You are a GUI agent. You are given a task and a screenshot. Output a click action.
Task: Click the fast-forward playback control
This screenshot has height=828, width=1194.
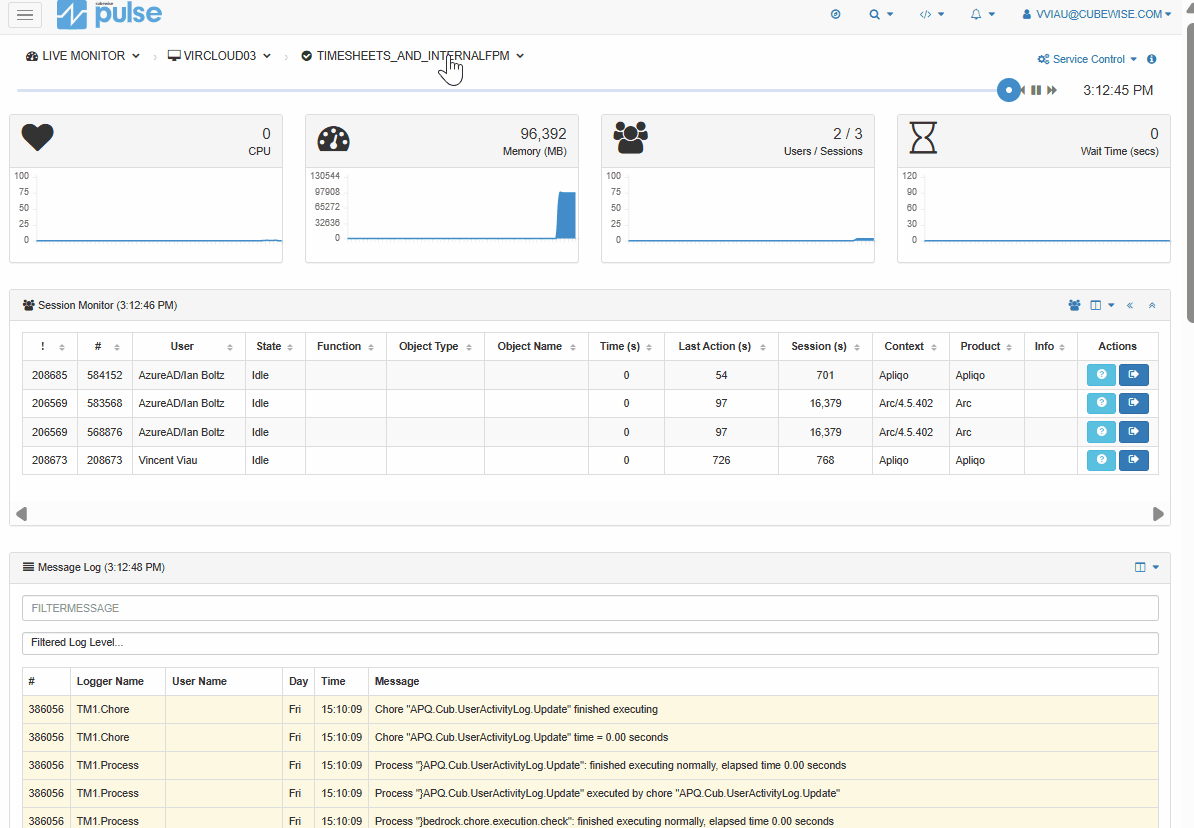pos(1052,90)
